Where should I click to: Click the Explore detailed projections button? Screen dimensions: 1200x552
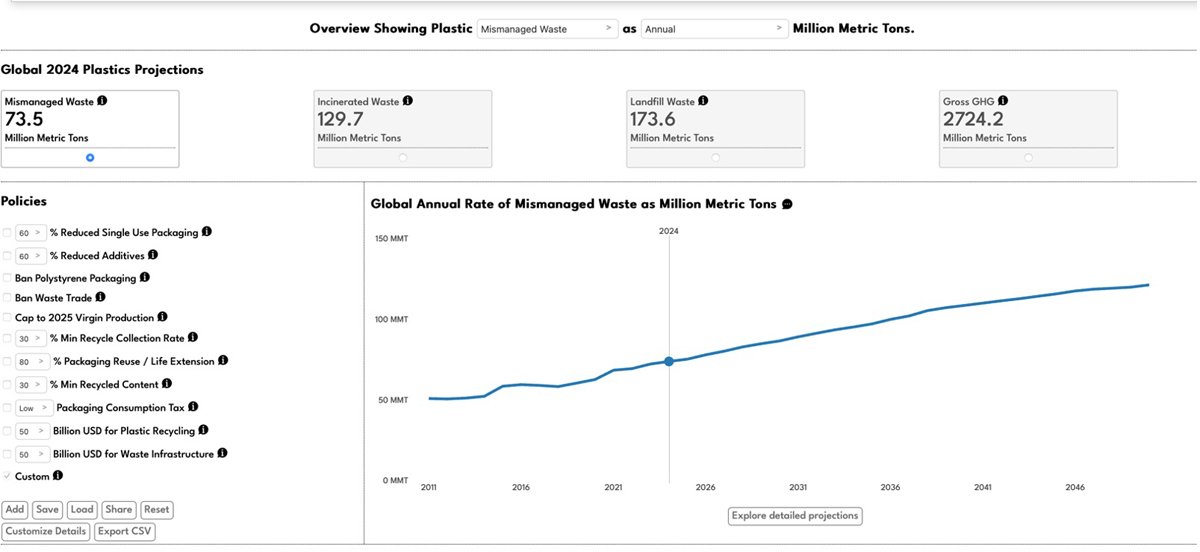coord(794,516)
